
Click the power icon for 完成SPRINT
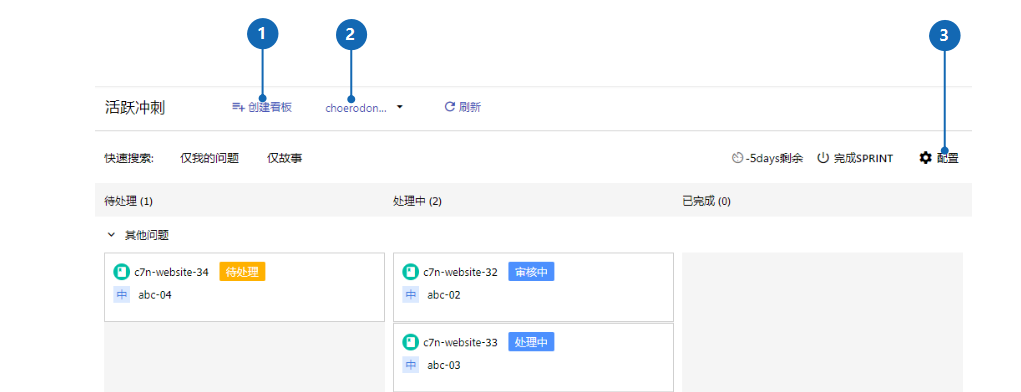coord(823,158)
